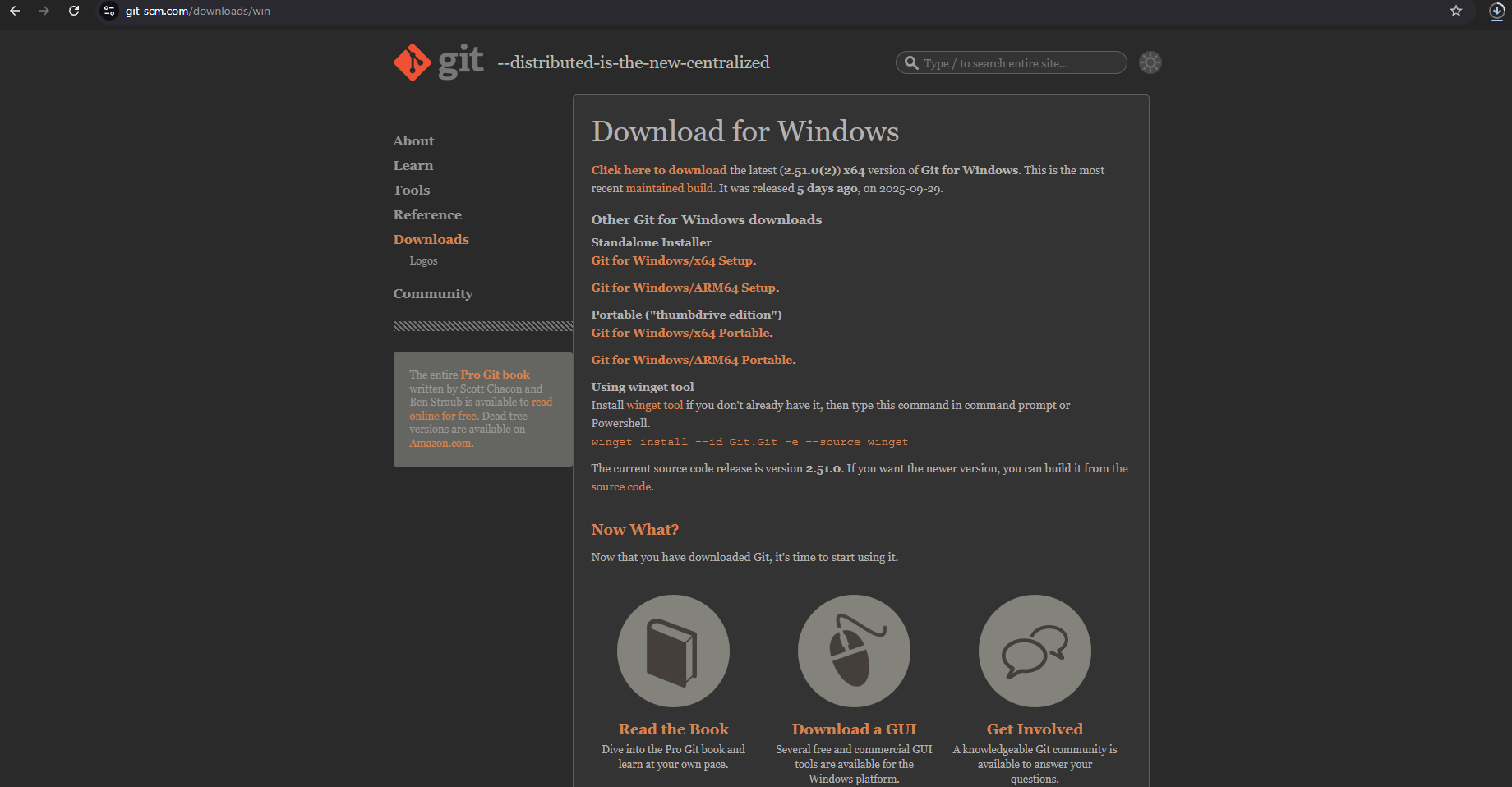Open the Reference sidebar entry
The height and width of the screenshot is (787, 1512).
(427, 214)
